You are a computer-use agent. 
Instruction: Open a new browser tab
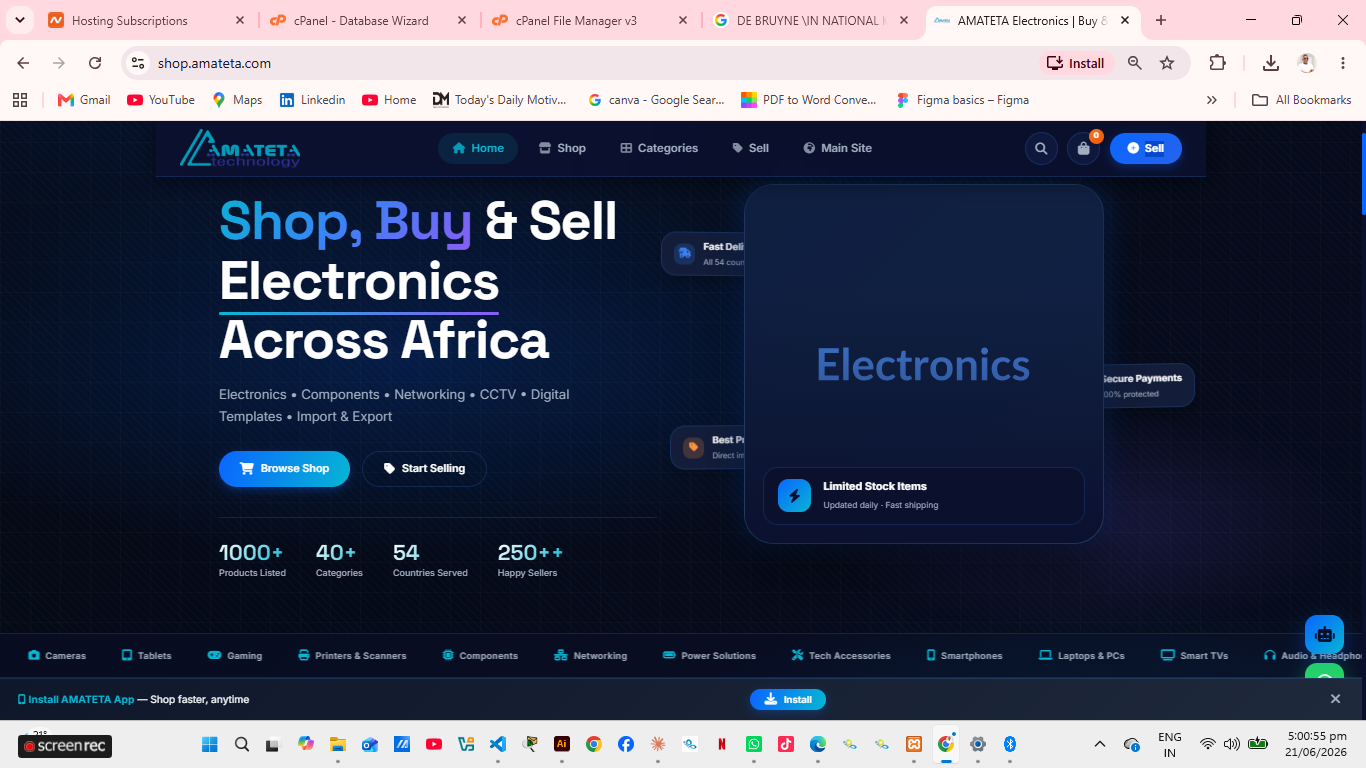pos(1161,20)
